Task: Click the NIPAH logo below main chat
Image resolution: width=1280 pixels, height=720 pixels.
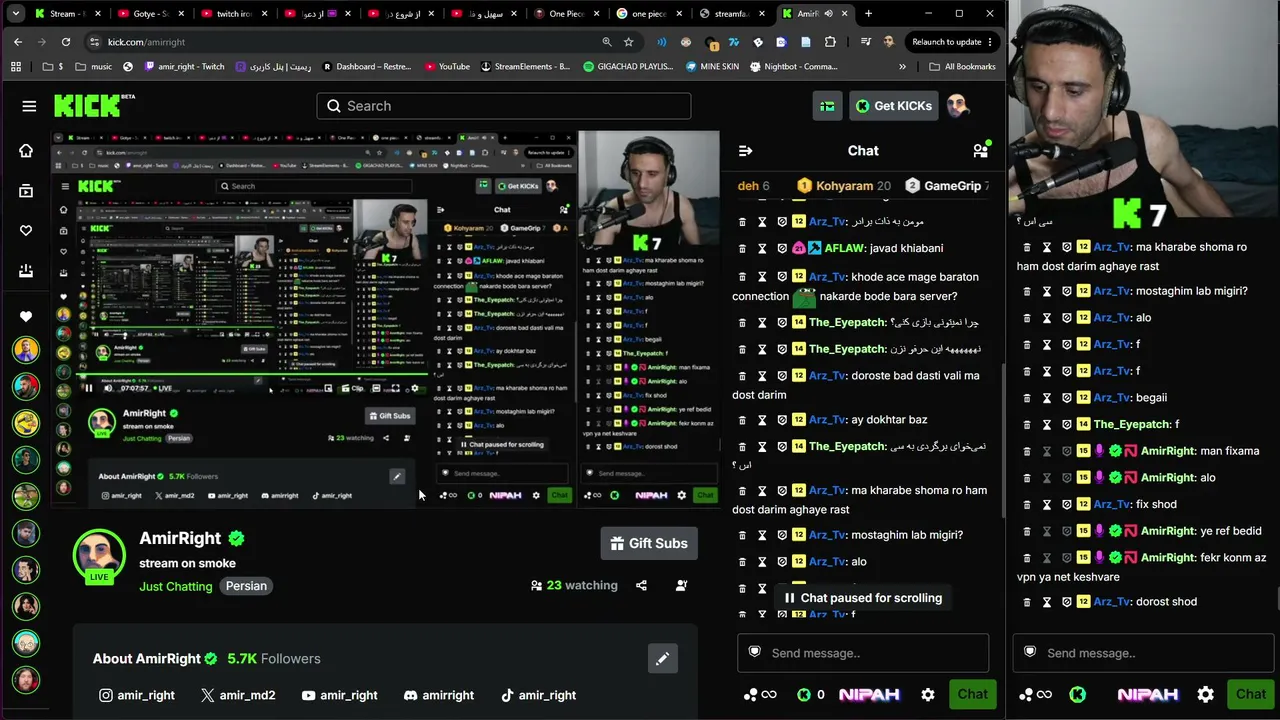Action: (869, 694)
